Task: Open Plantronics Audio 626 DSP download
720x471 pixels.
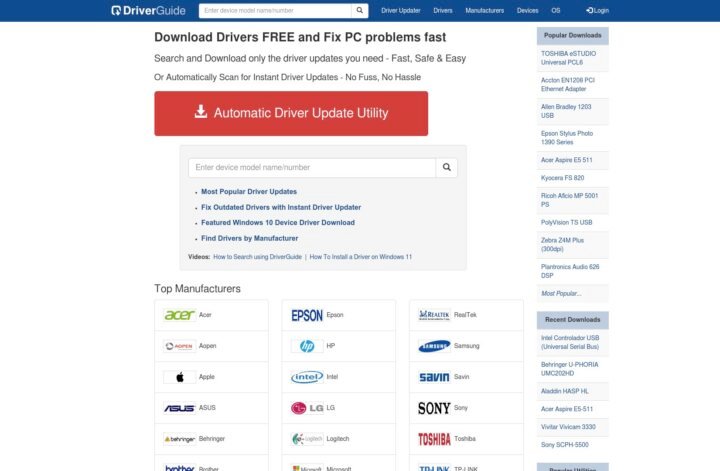Action: 573,271
